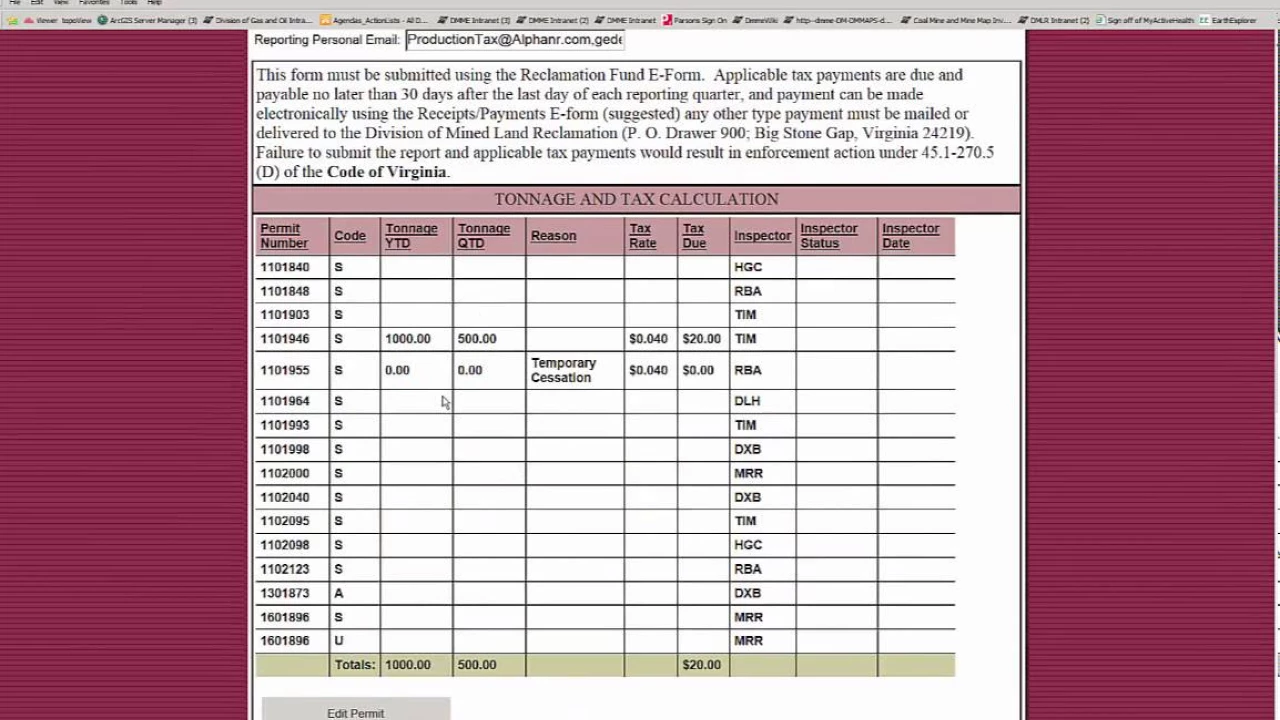Open ArcGIS Server Manager favorite

(x=148, y=20)
